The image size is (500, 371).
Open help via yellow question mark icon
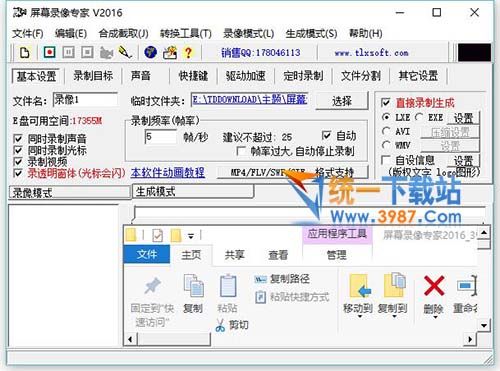[x=188, y=53]
